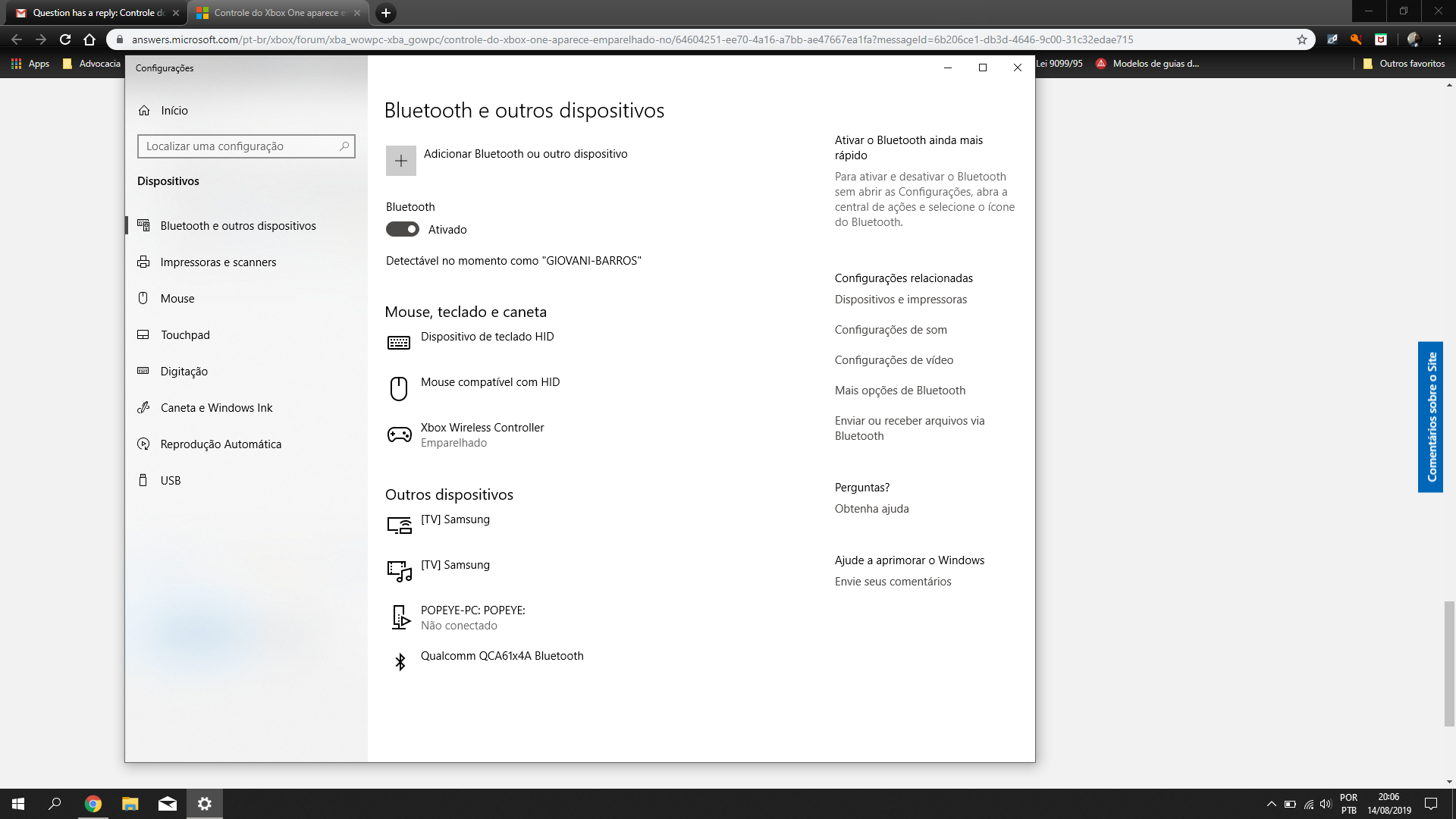The width and height of the screenshot is (1456, 819).
Task: Open a new Chrome tab
Action: click(385, 13)
